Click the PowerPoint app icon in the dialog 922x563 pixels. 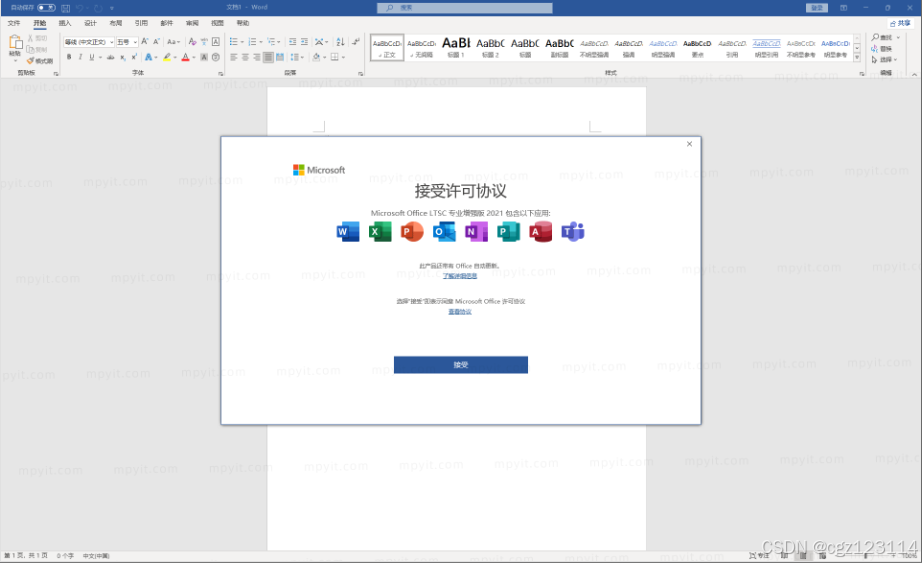(x=412, y=232)
